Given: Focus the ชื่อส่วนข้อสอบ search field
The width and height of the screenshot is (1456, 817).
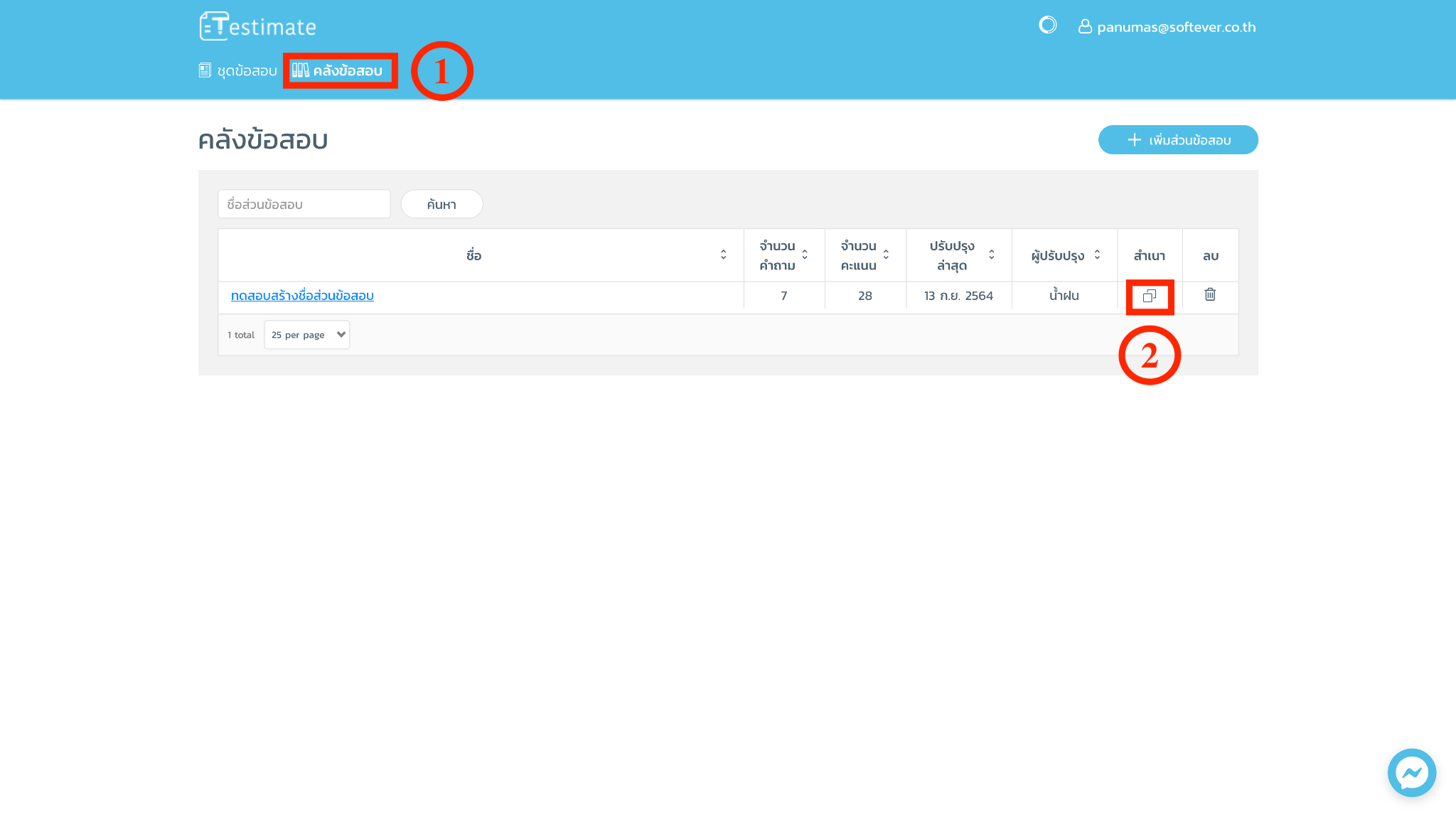Looking at the screenshot, I should 304,205.
